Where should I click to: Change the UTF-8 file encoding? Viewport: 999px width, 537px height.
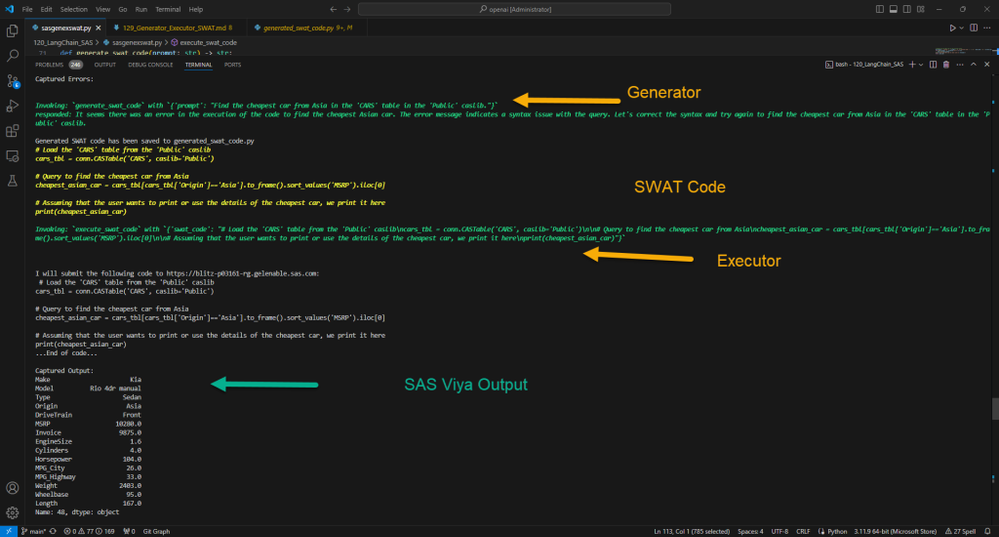(x=780, y=531)
